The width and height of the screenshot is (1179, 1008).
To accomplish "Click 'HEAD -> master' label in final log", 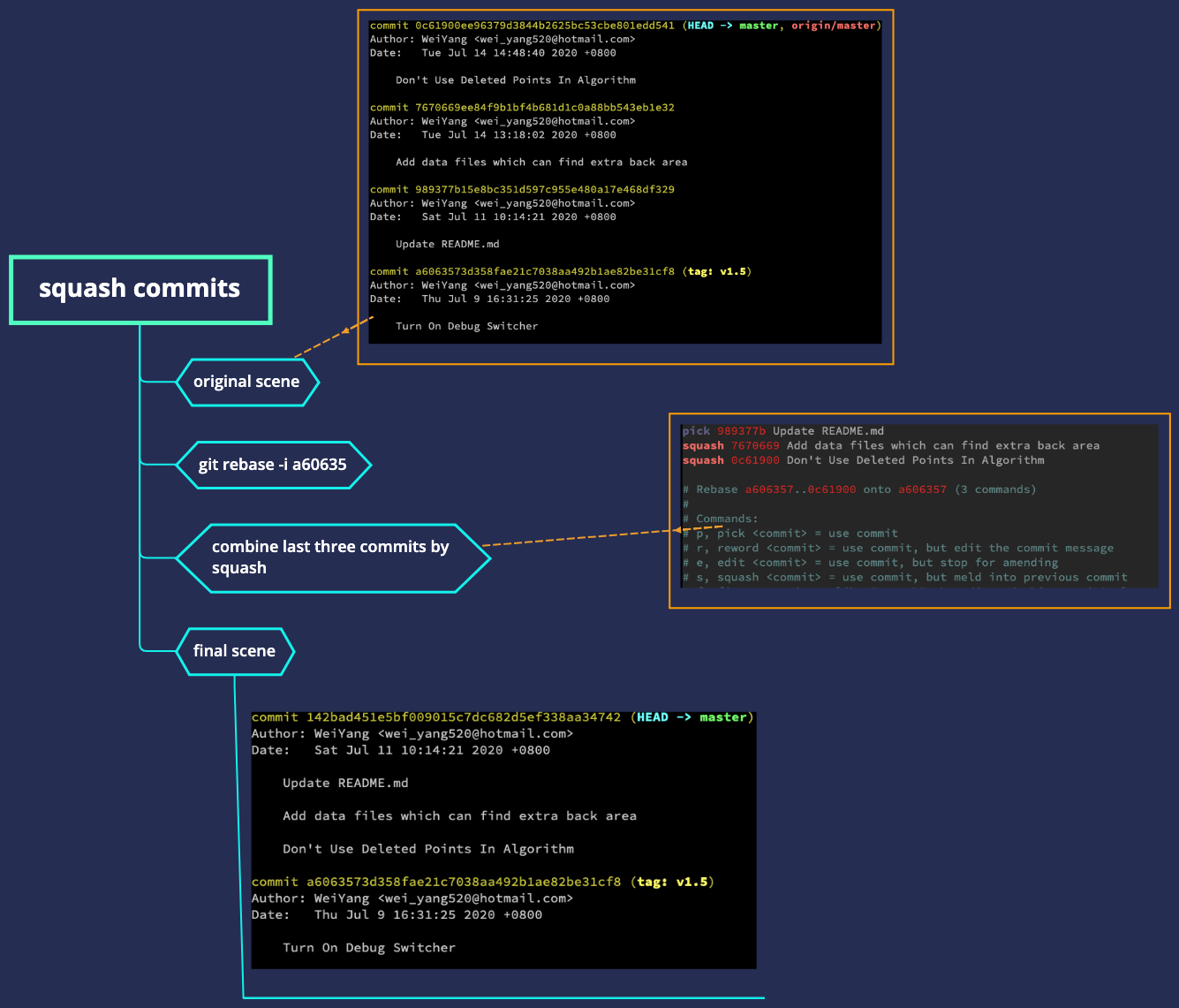I will pyautogui.click(x=692, y=717).
